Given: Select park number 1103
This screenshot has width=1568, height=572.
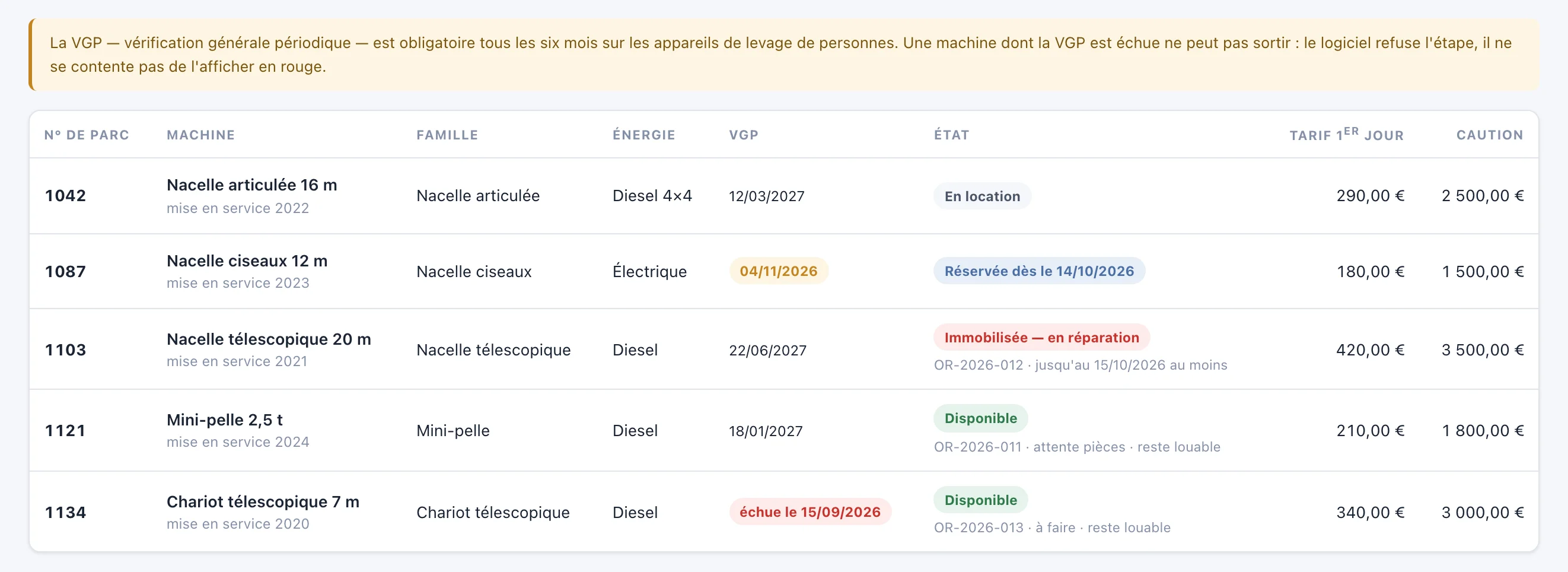Looking at the screenshot, I should (x=66, y=350).
